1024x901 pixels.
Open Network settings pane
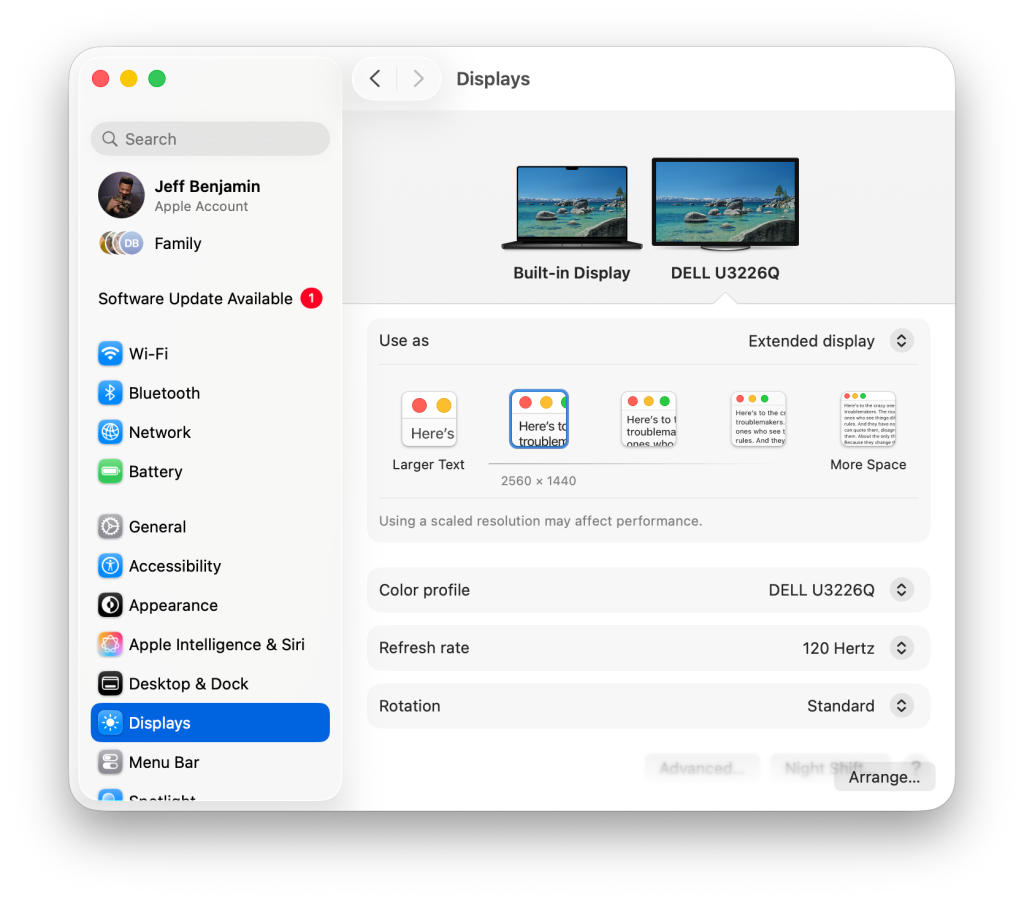[x=210, y=432]
